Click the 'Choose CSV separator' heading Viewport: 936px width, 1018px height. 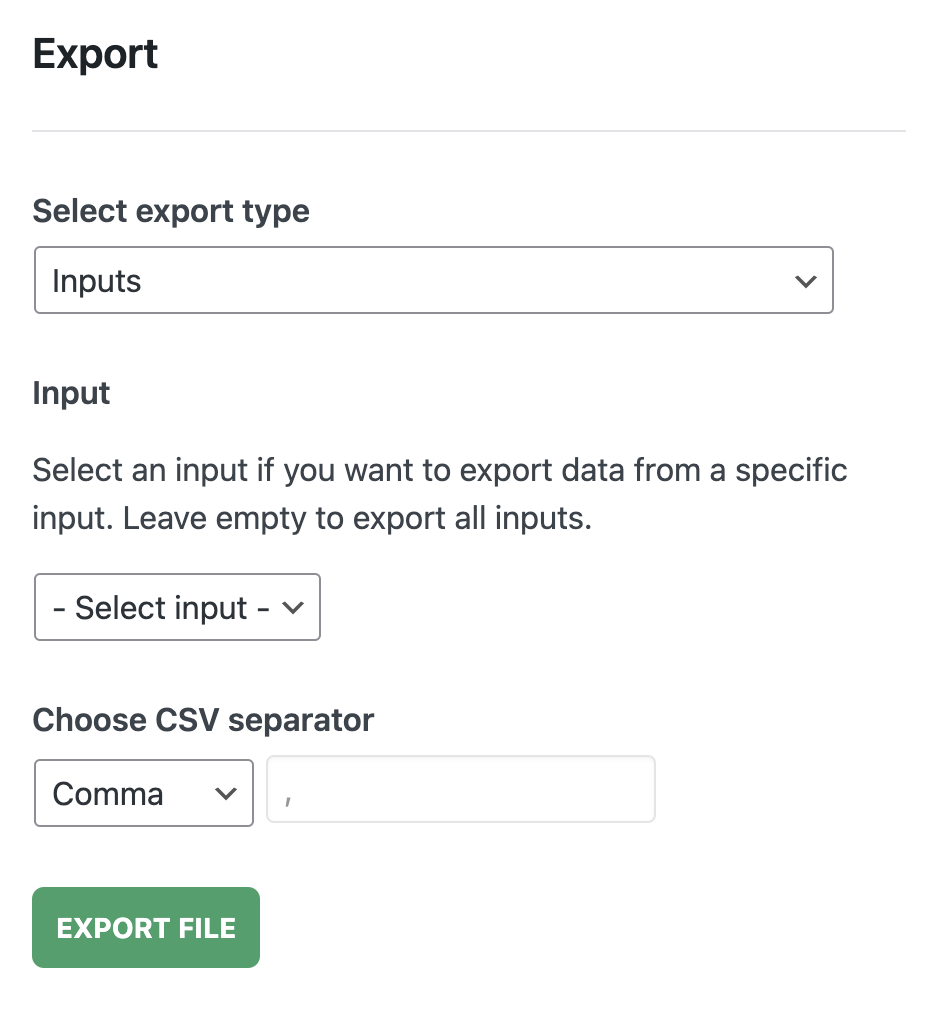tap(203, 719)
